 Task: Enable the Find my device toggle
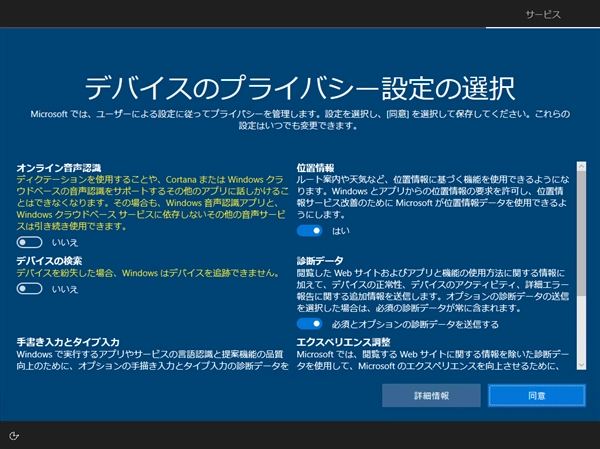[29, 289]
